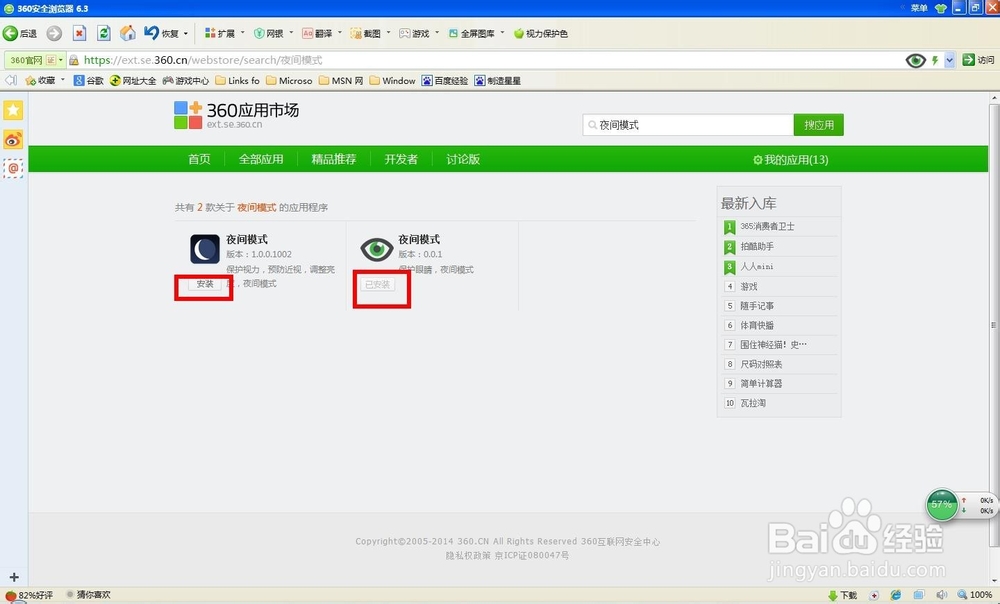Expand the 翻译 dropdown arrow

pyautogui.click(x=340, y=33)
